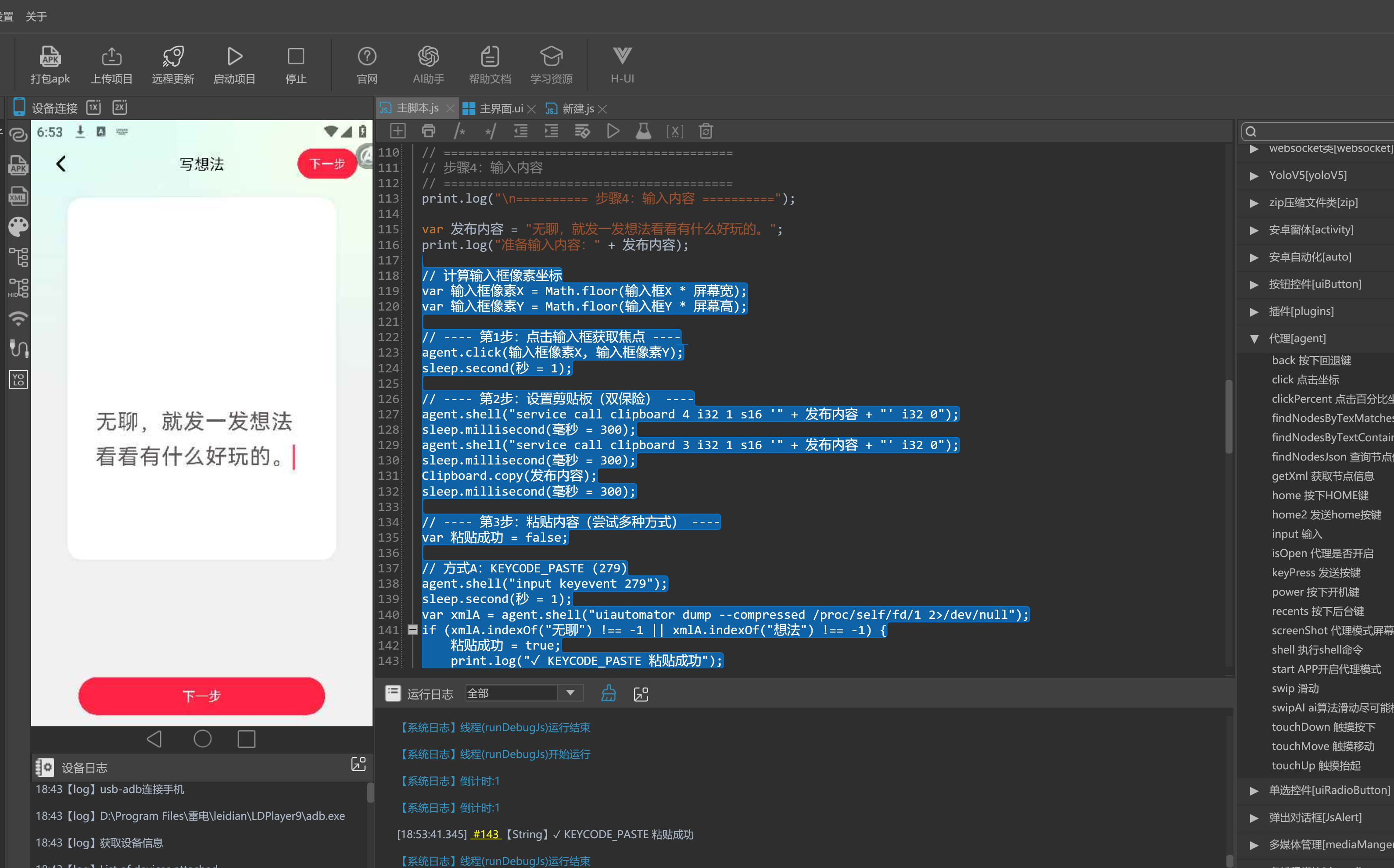
Task: Pop out the 设备日志 panel
Action: (358, 764)
